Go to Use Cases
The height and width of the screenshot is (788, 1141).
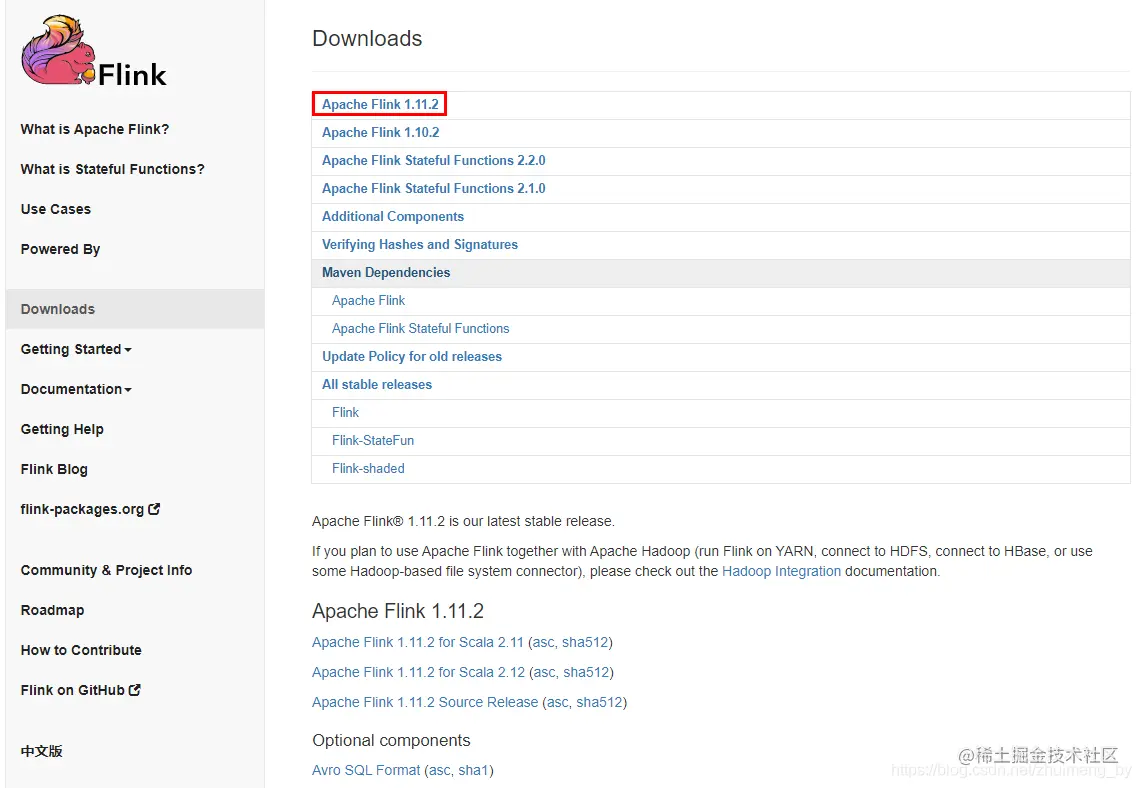pyautogui.click(x=55, y=209)
